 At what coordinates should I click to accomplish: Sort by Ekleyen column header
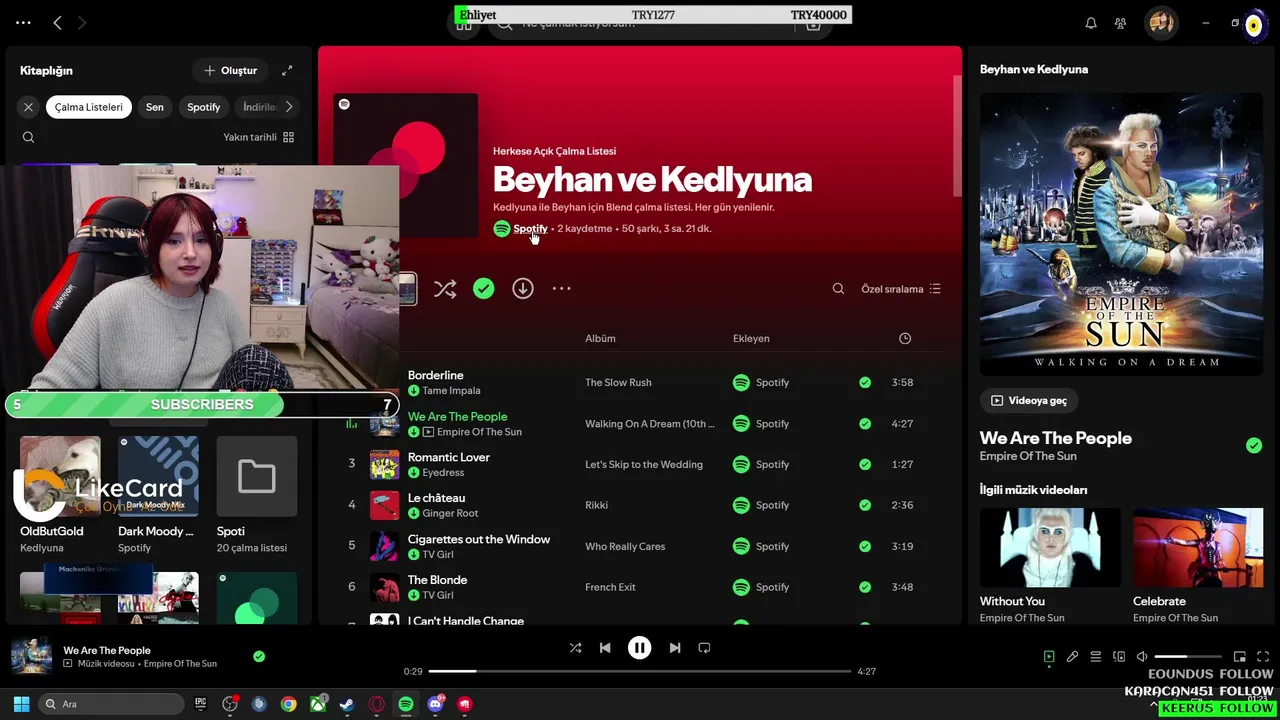[x=751, y=338]
